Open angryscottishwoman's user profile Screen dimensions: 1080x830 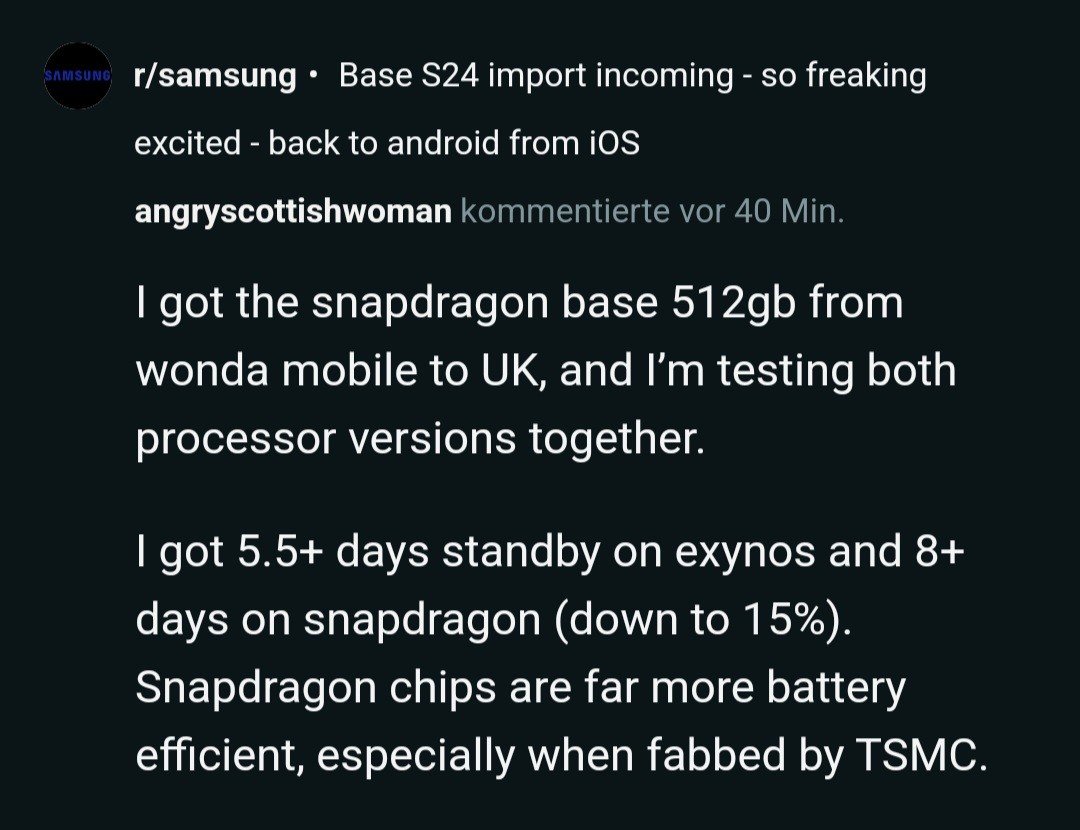[x=293, y=212]
